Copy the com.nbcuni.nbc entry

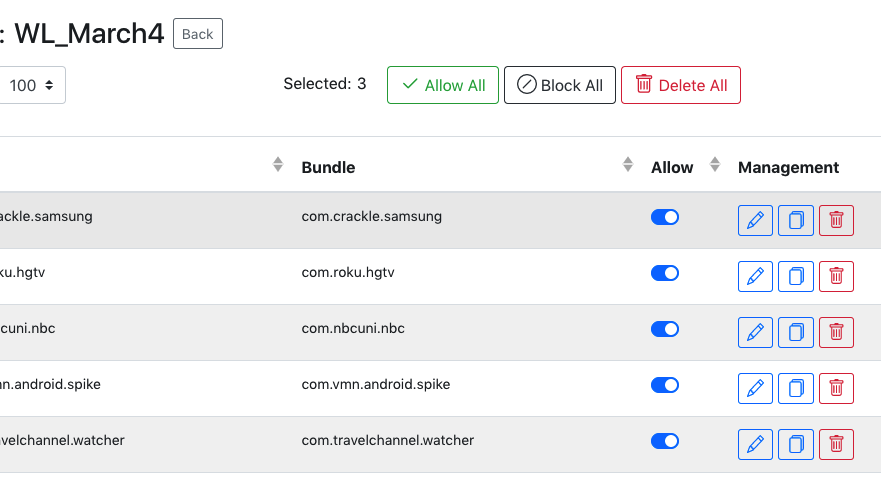(x=796, y=333)
